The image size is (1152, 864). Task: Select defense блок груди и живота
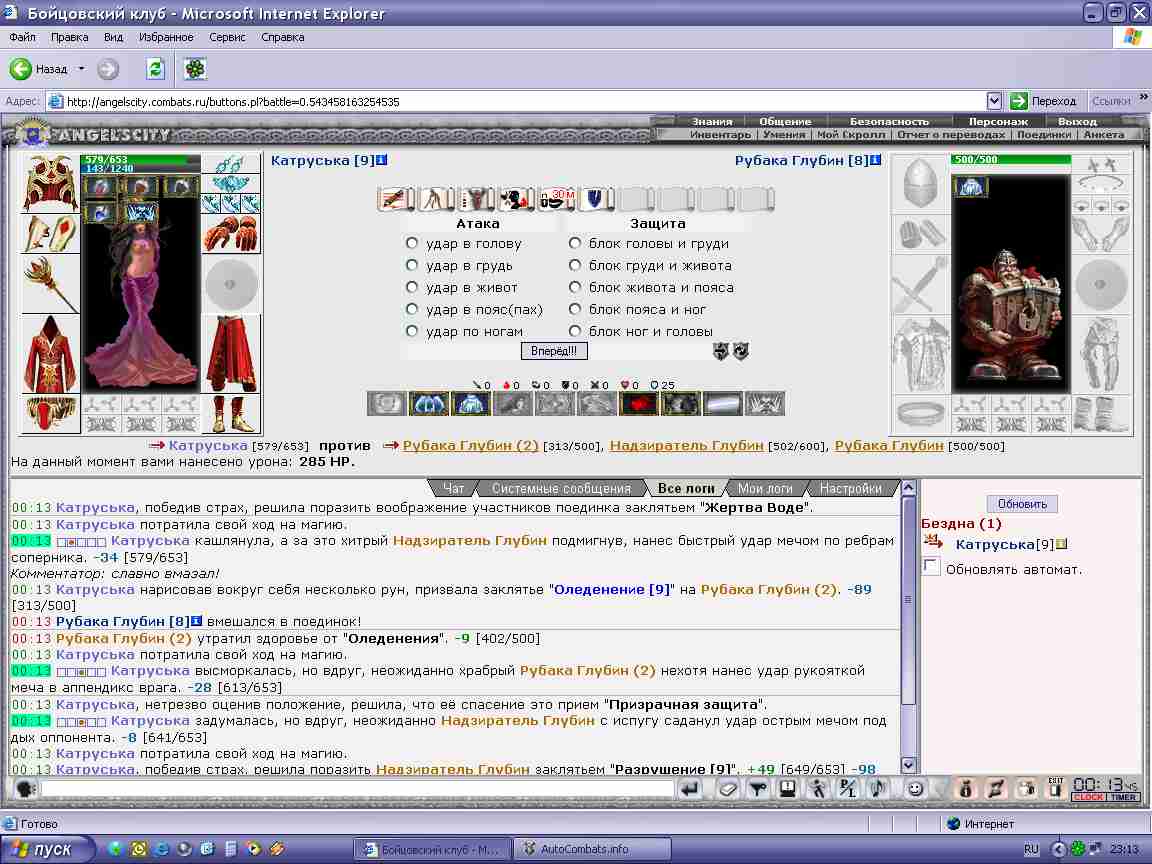(x=575, y=265)
